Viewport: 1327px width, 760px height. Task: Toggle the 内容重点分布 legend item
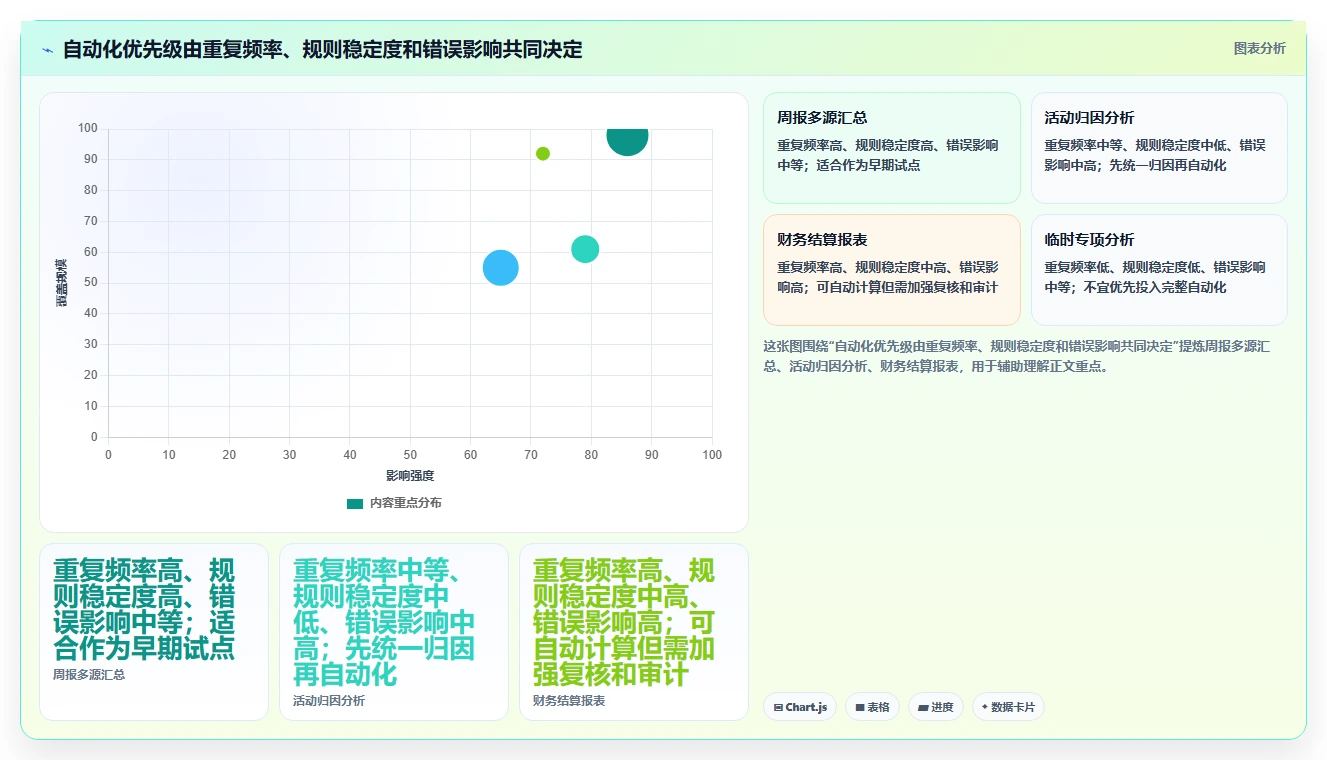tap(394, 503)
